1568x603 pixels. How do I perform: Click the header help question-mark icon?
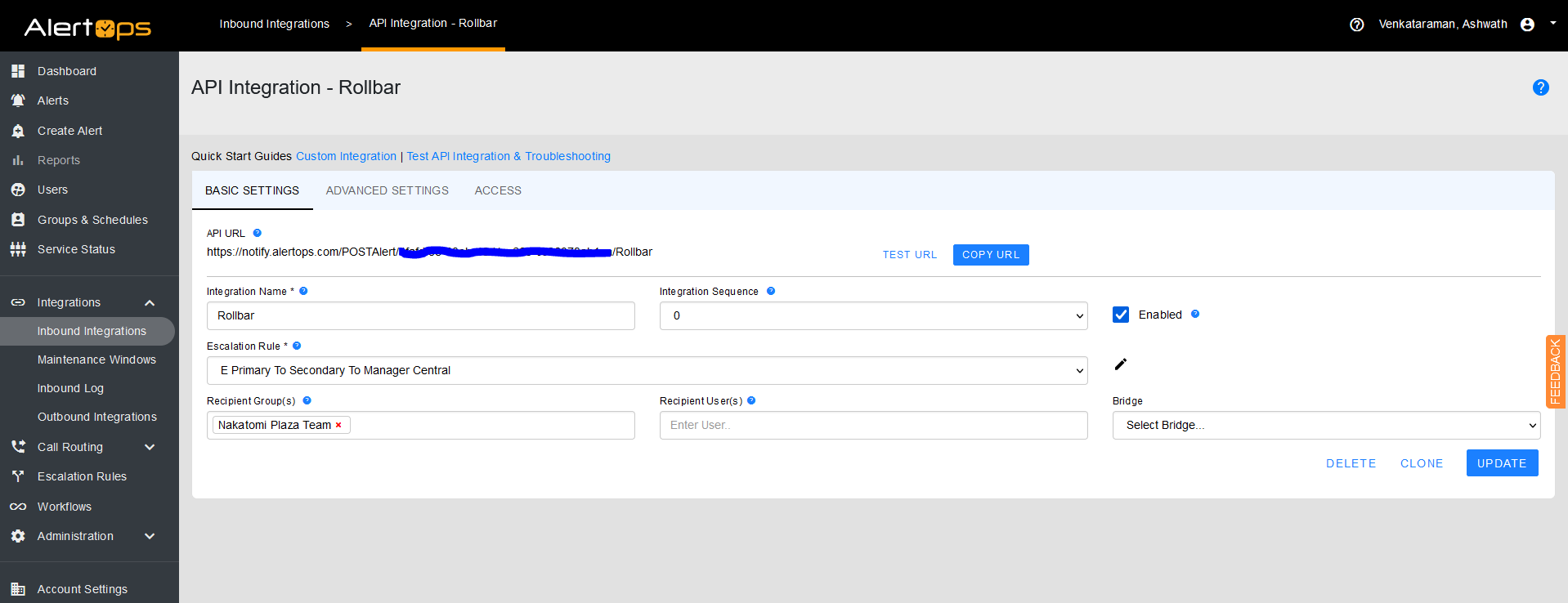[1357, 25]
